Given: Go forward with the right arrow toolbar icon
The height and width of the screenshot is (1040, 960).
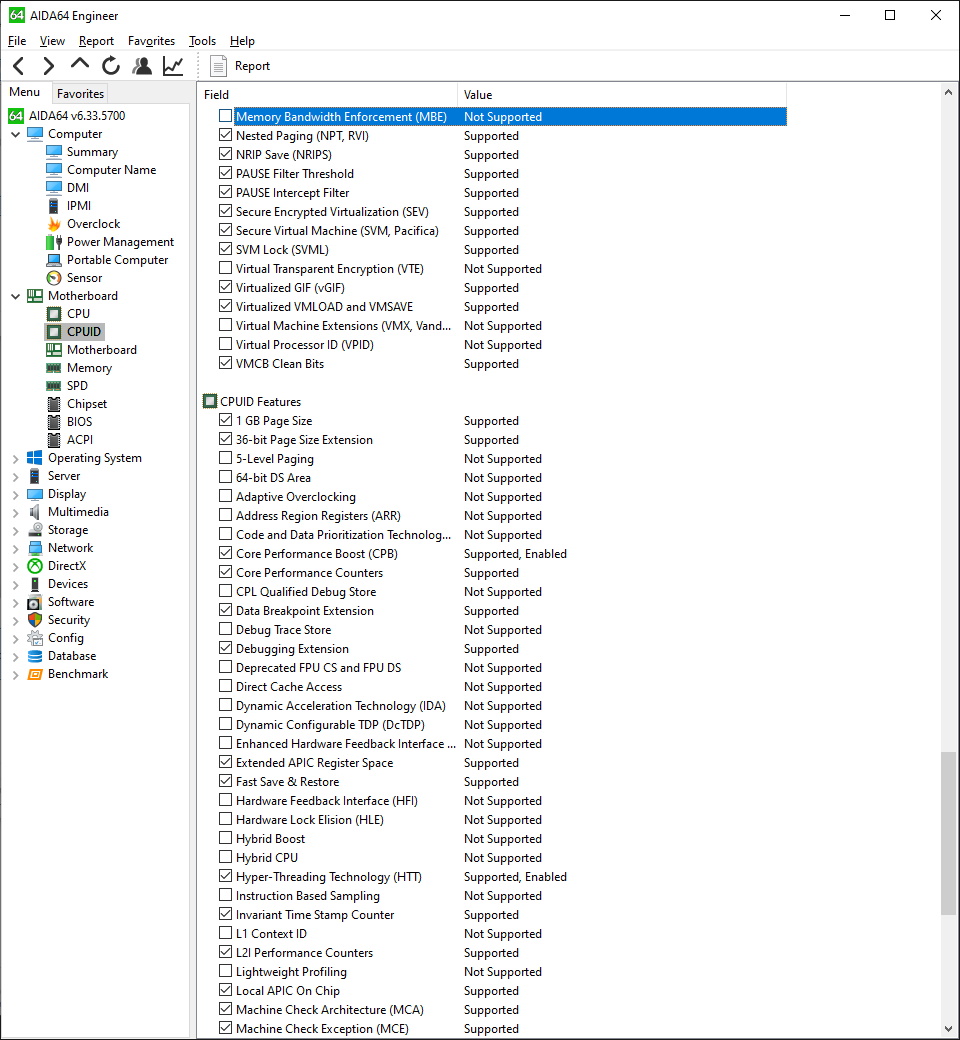Looking at the screenshot, I should pyautogui.click(x=48, y=66).
